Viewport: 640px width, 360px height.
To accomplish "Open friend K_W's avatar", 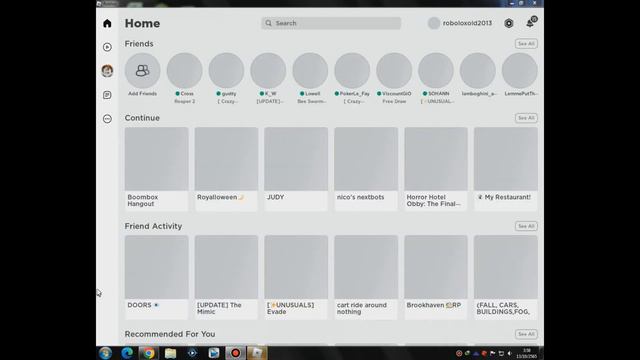I will pyautogui.click(x=268, y=71).
